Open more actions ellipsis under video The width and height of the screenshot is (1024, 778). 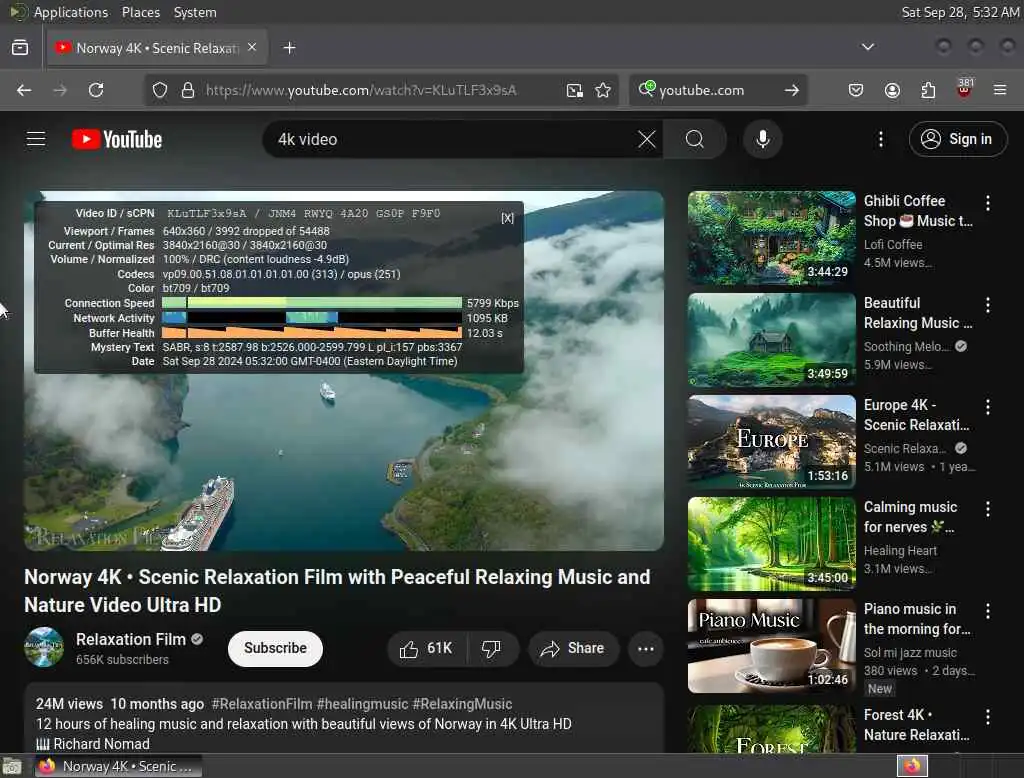point(646,649)
